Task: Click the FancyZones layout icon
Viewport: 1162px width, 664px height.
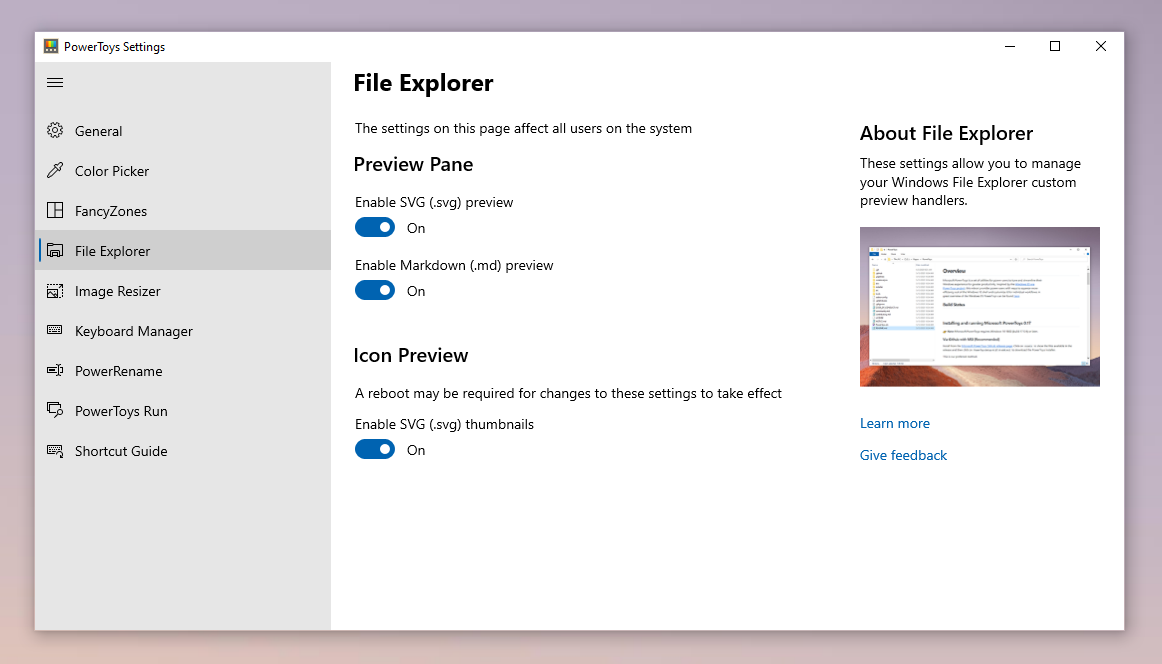Action: point(55,210)
